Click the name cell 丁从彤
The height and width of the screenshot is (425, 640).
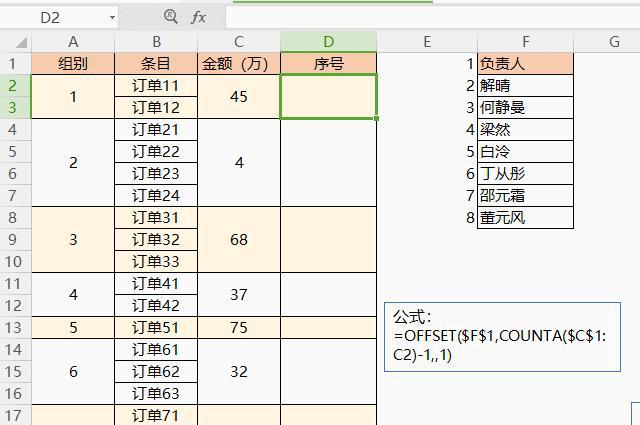click(x=526, y=174)
